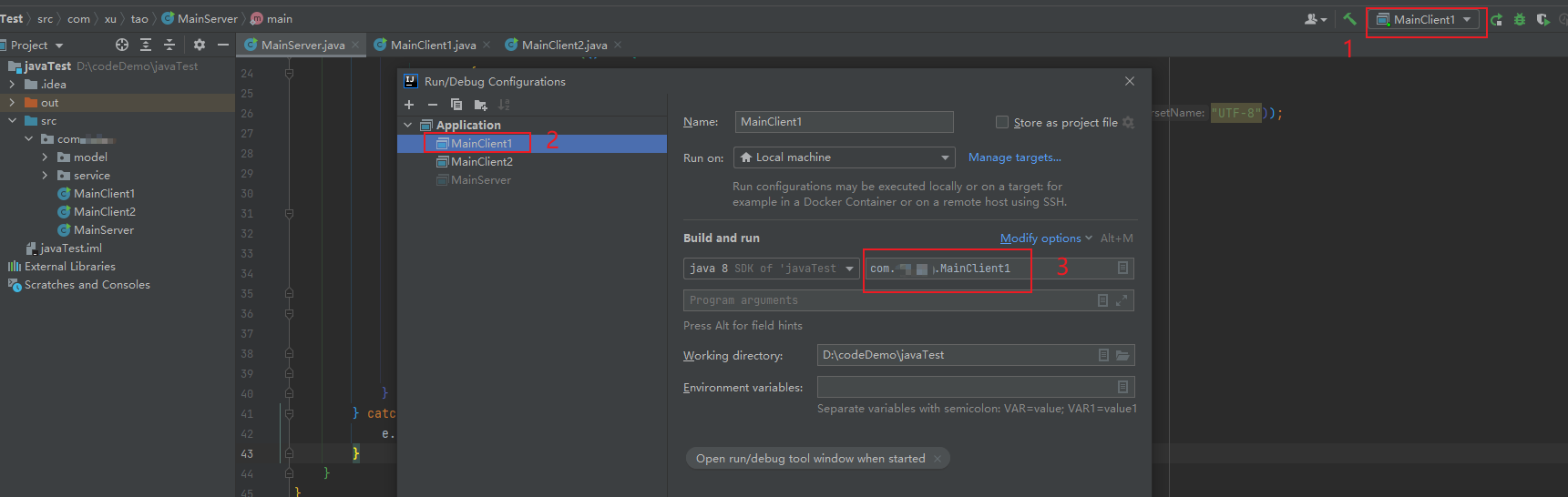
Task: Click the green Rerun icon in the toolbar
Action: coord(1497,19)
